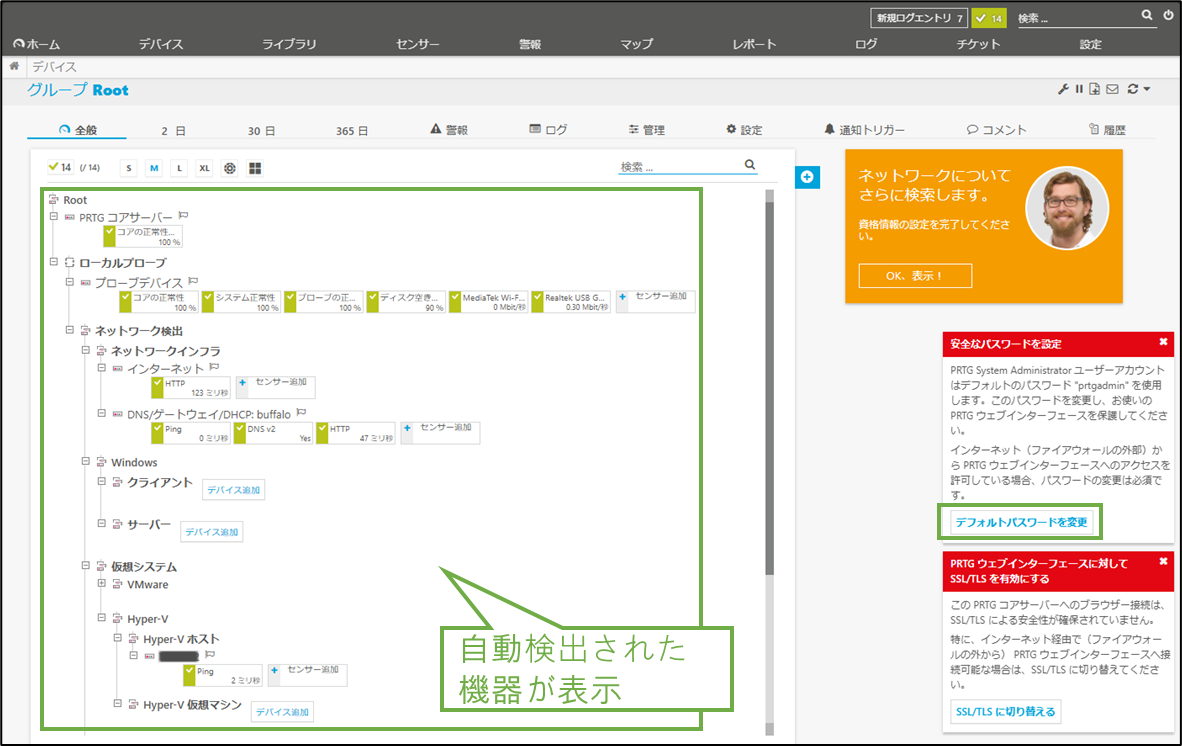Open system settings with the wrench icon
This screenshot has width=1182, height=746.
tap(1062, 88)
